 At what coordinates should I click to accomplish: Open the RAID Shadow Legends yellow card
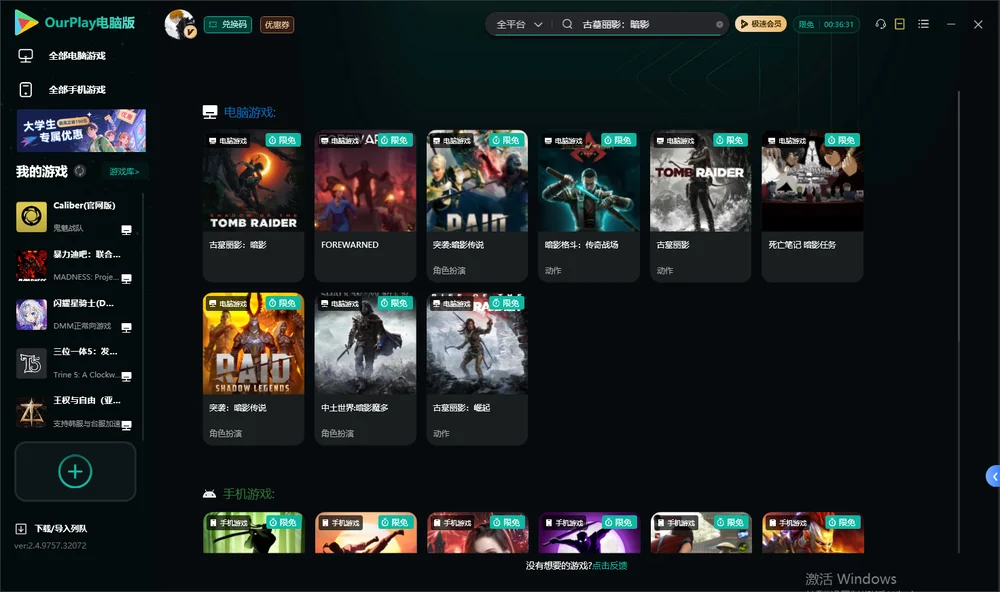pyautogui.click(x=253, y=369)
